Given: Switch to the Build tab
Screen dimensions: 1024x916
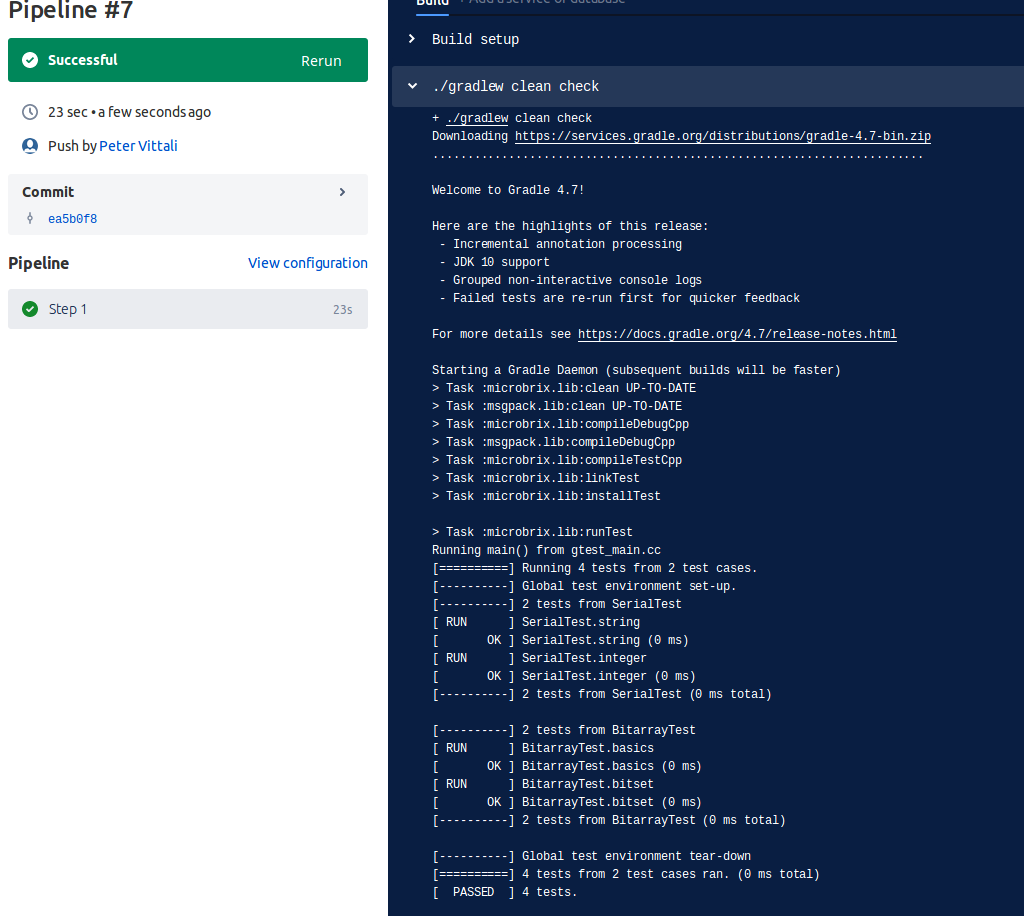Looking at the screenshot, I should tap(431, 2).
